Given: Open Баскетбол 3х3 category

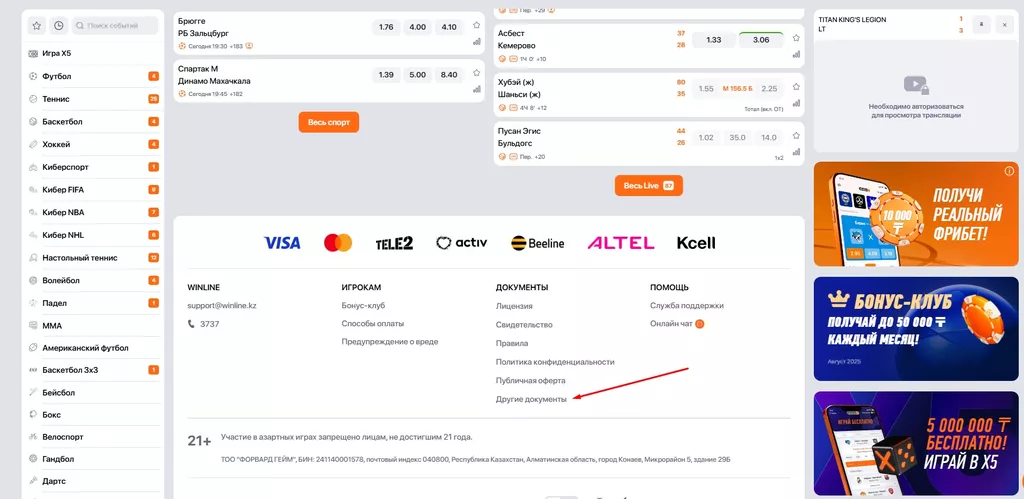Looking at the screenshot, I should pyautogui.click(x=93, y=370).
